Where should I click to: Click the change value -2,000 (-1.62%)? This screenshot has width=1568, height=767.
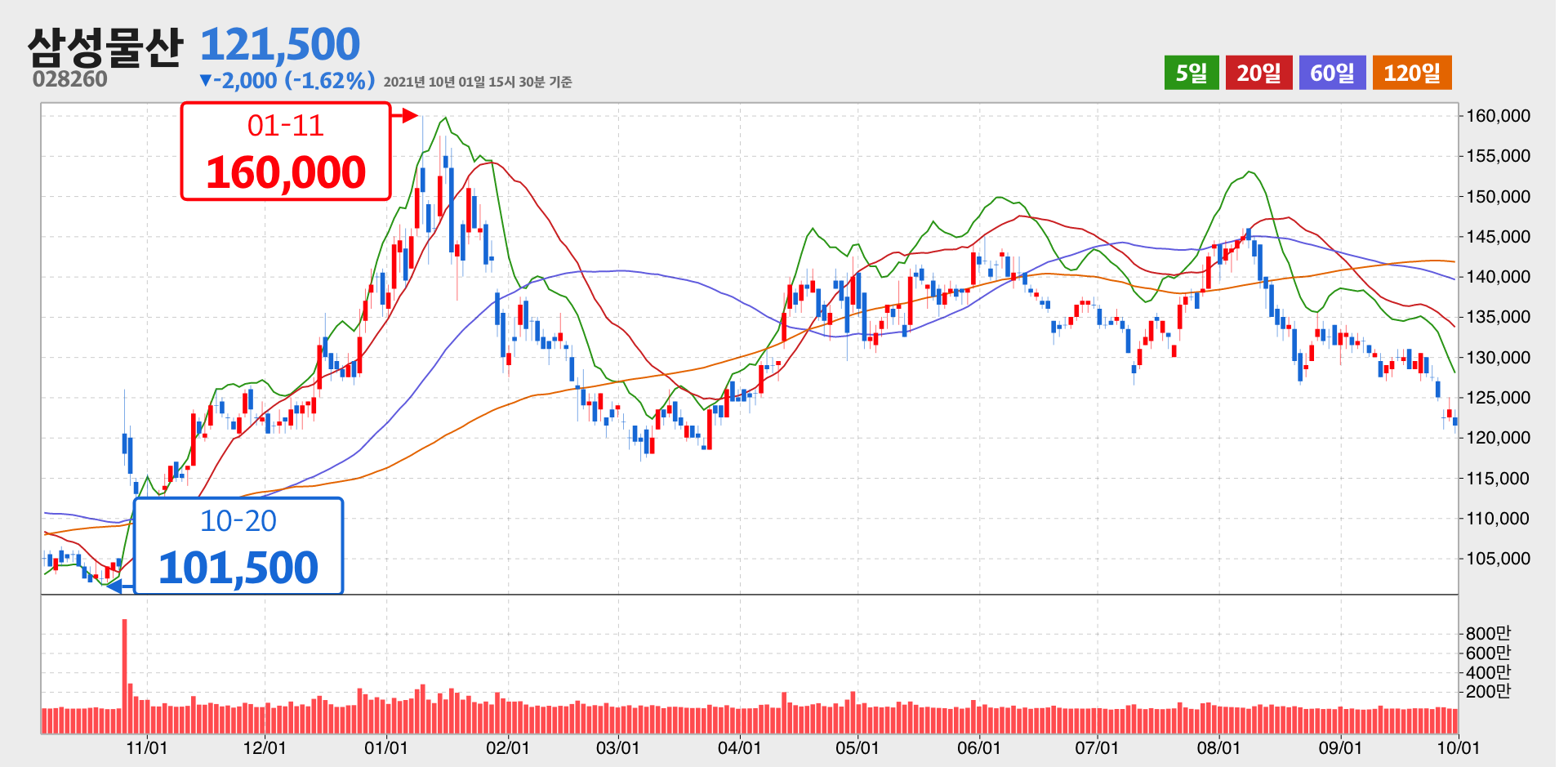point(287,80)
